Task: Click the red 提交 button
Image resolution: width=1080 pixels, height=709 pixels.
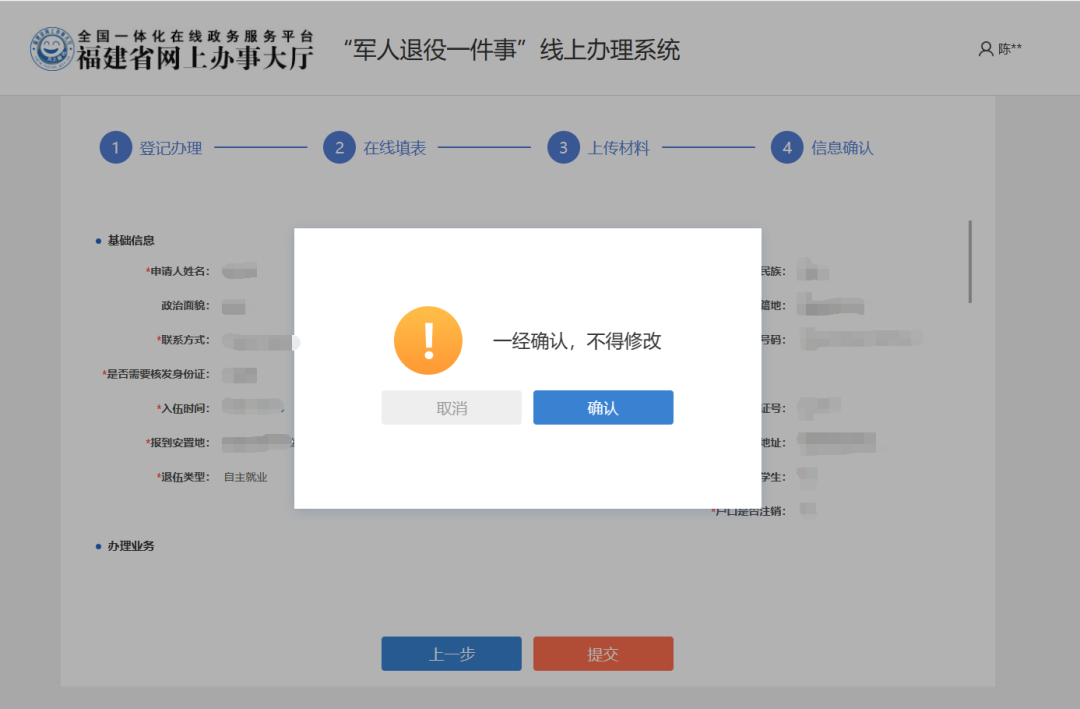Action: click(603, 654)
